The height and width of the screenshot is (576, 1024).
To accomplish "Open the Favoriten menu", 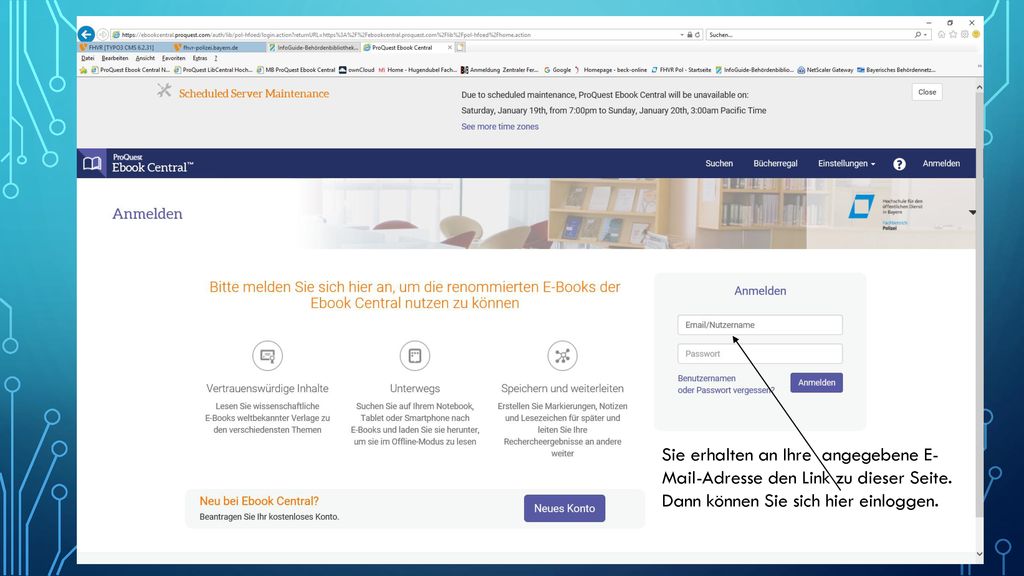I will pos(174,58).
